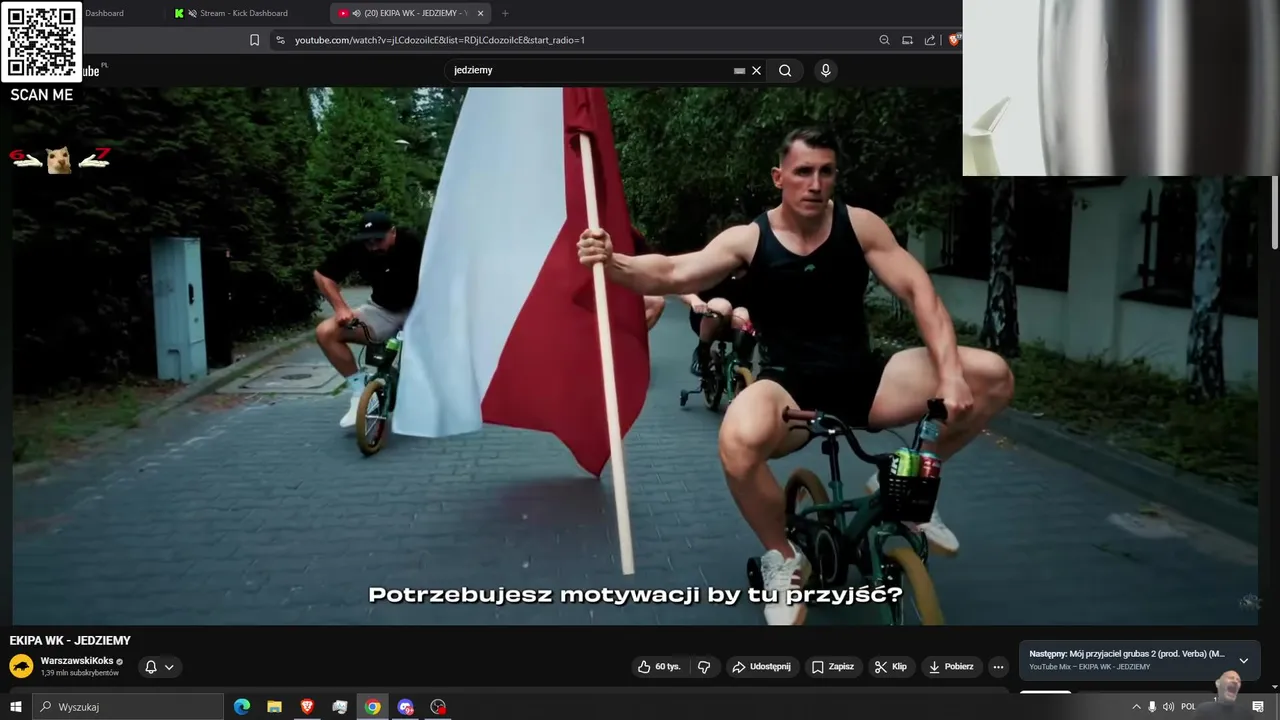
Task: Click the microphone icon in system tray
Action: [1152, 707]
